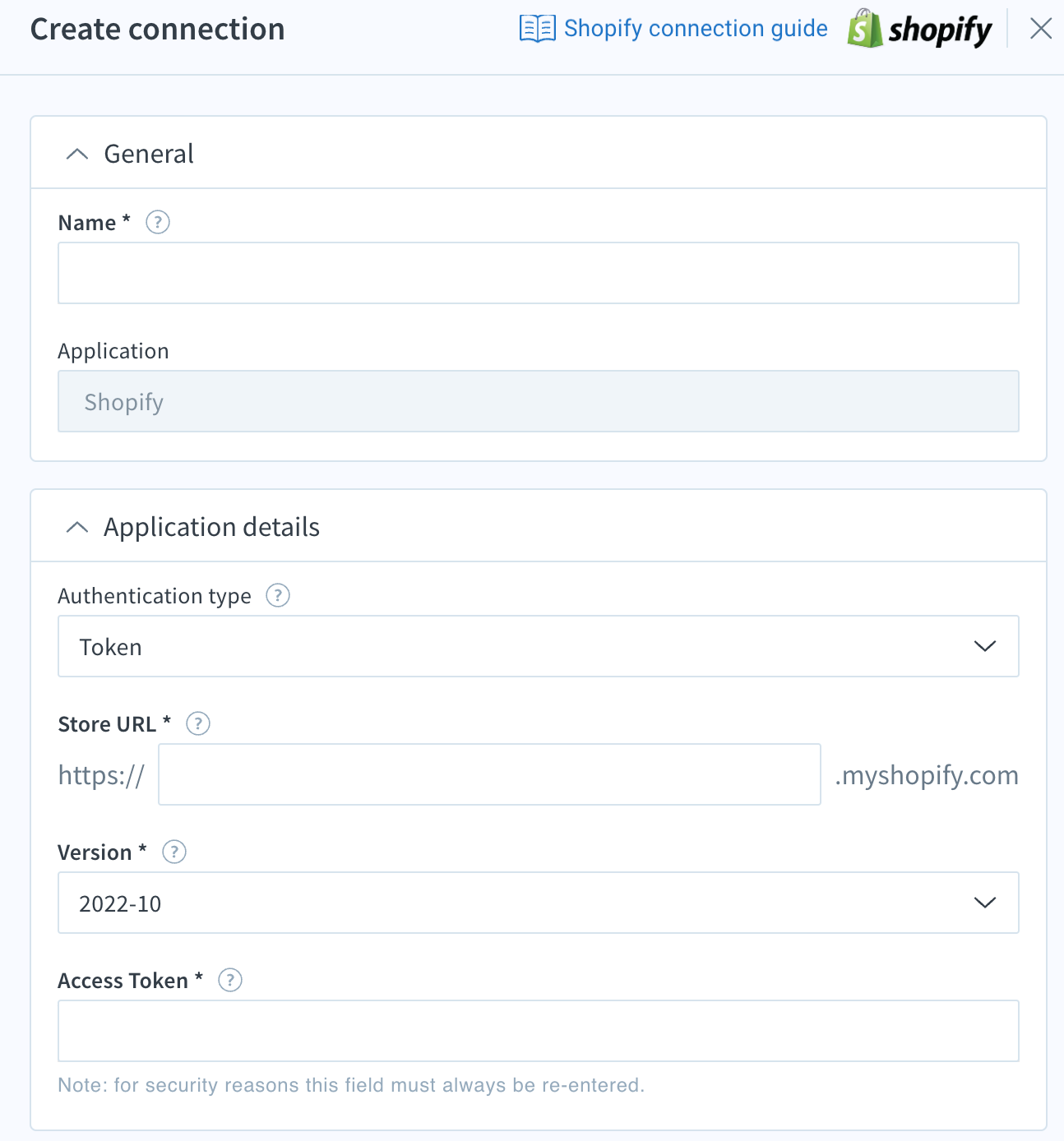
Task: Select the Access Token input field
Action: point(538,1030)
